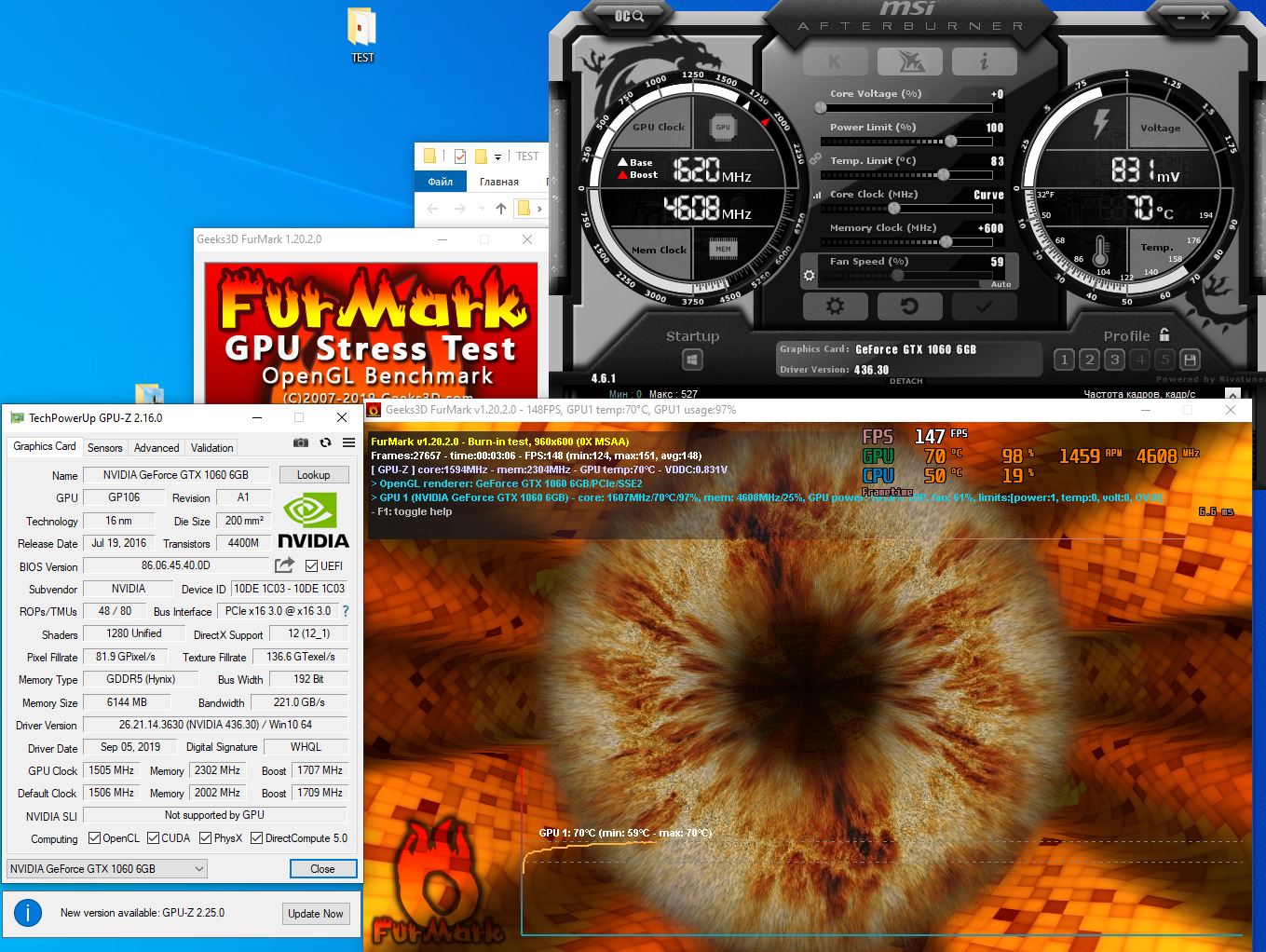Switch to the Validation tab
1266x952 pixels.
click(212, 448)
